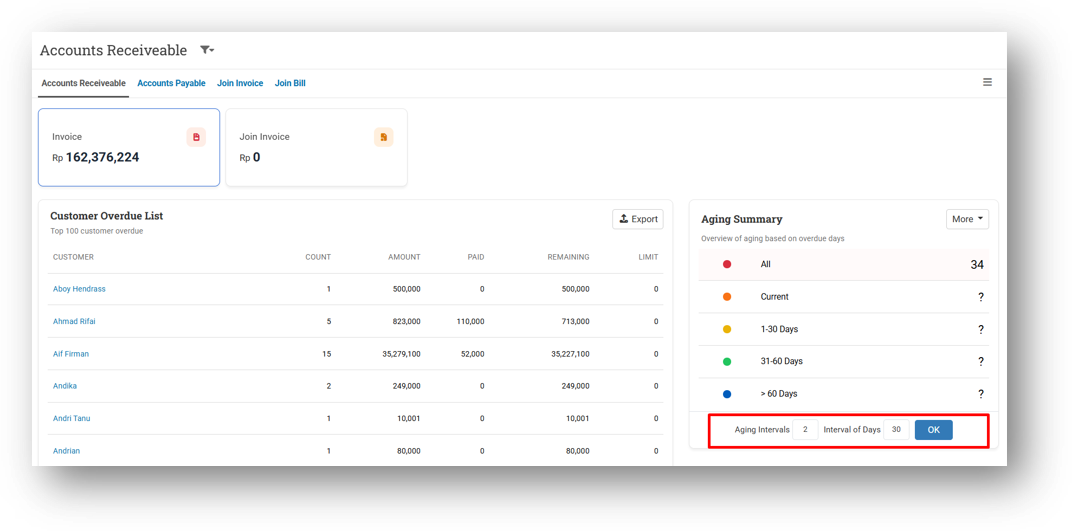Click the 35,279,100 amount cell

tap(401, 354)
